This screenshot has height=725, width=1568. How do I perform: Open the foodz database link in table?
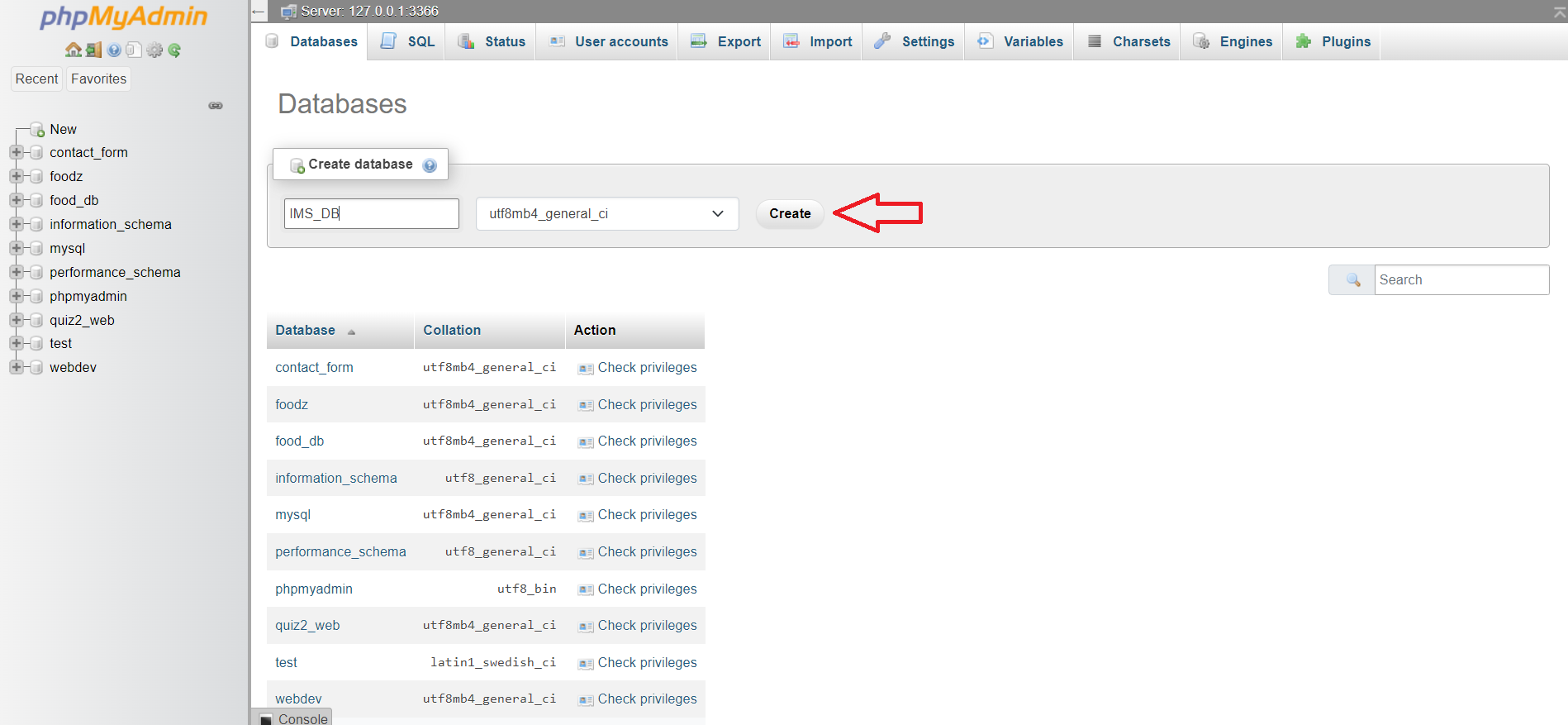pos(292,404)
